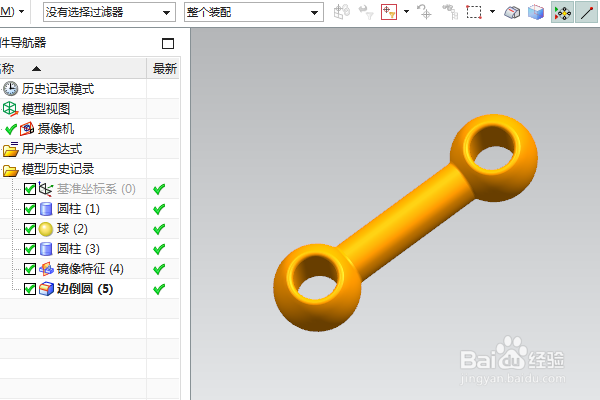Select the rectangle selection tool icon
Screen dimensions: 600x400
474,12
